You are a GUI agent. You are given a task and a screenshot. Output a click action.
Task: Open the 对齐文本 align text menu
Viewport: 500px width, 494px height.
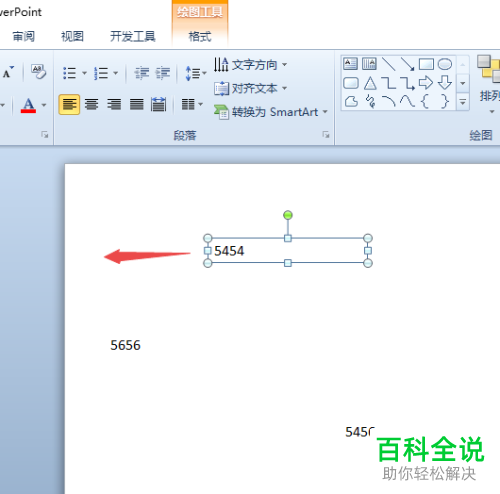250,88
